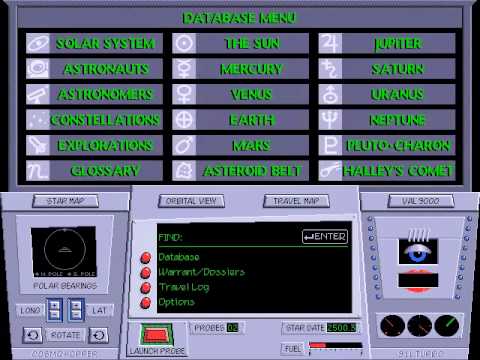Screen dimensions: 480x360
Task: Click the Options text entry
Action: (176, 302)
